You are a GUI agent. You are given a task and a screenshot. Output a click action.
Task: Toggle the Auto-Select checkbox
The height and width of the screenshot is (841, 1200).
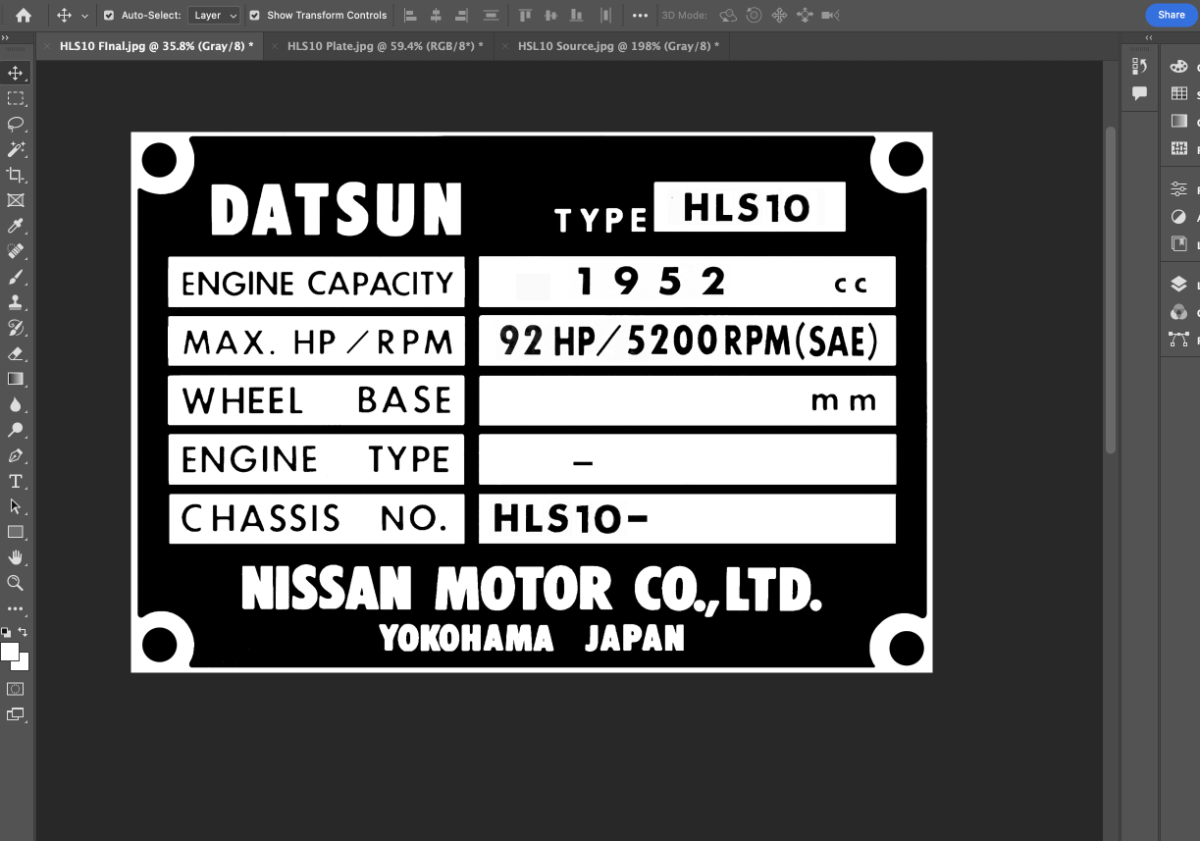tap(109, 16)
